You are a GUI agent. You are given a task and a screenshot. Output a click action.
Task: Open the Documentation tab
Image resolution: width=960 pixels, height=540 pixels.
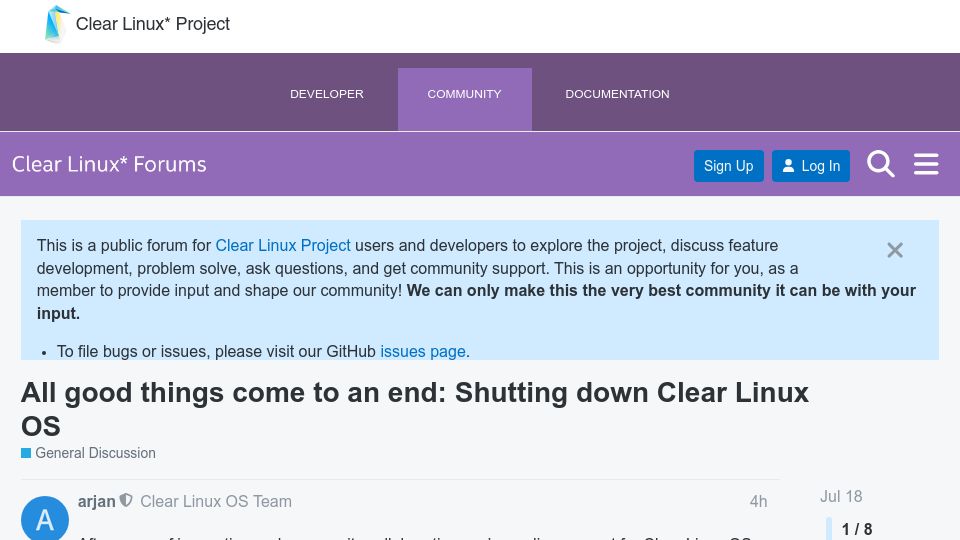(x=617, y=94)
